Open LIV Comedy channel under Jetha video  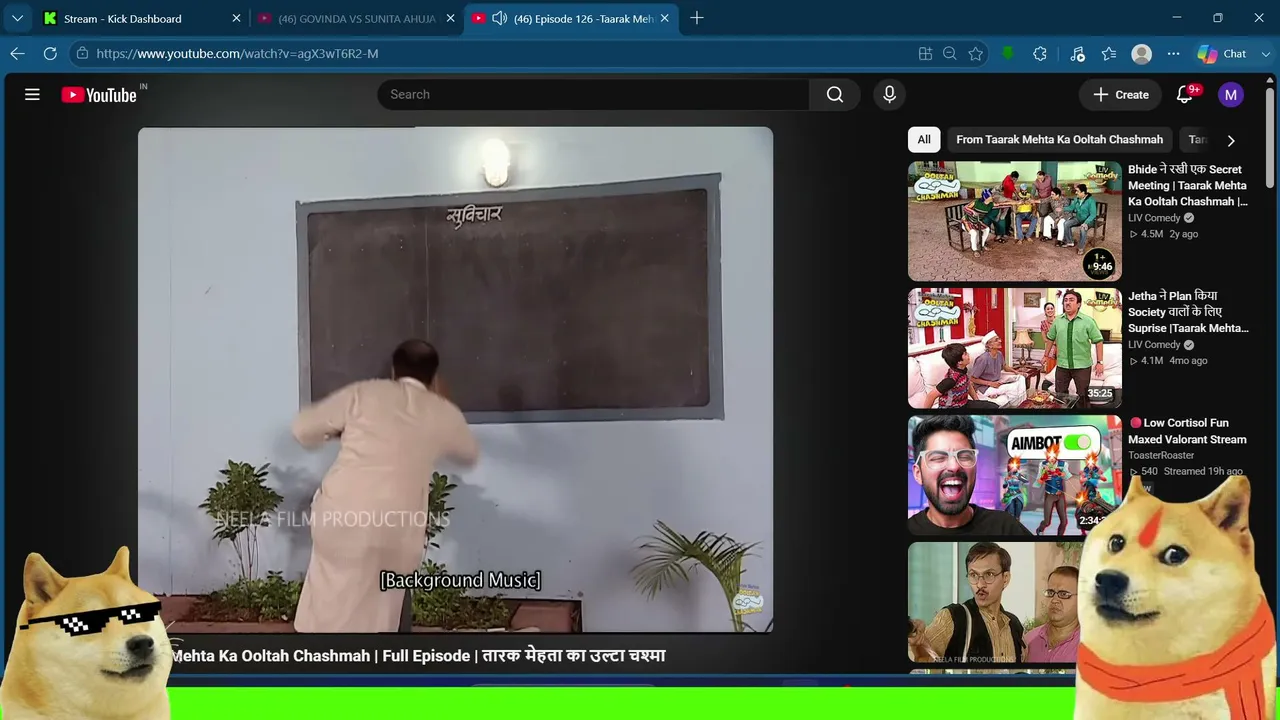[x=1154, y=345]
